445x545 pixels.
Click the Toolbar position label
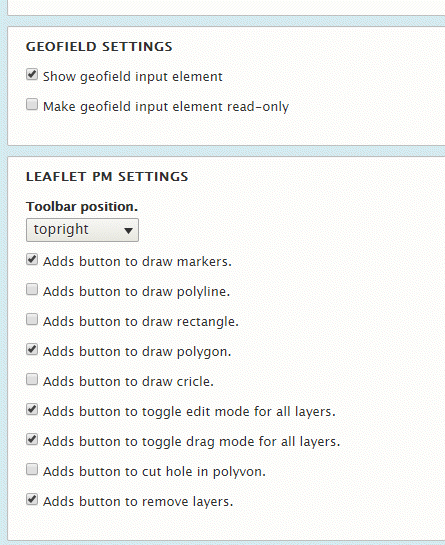[x=82, y=207]
